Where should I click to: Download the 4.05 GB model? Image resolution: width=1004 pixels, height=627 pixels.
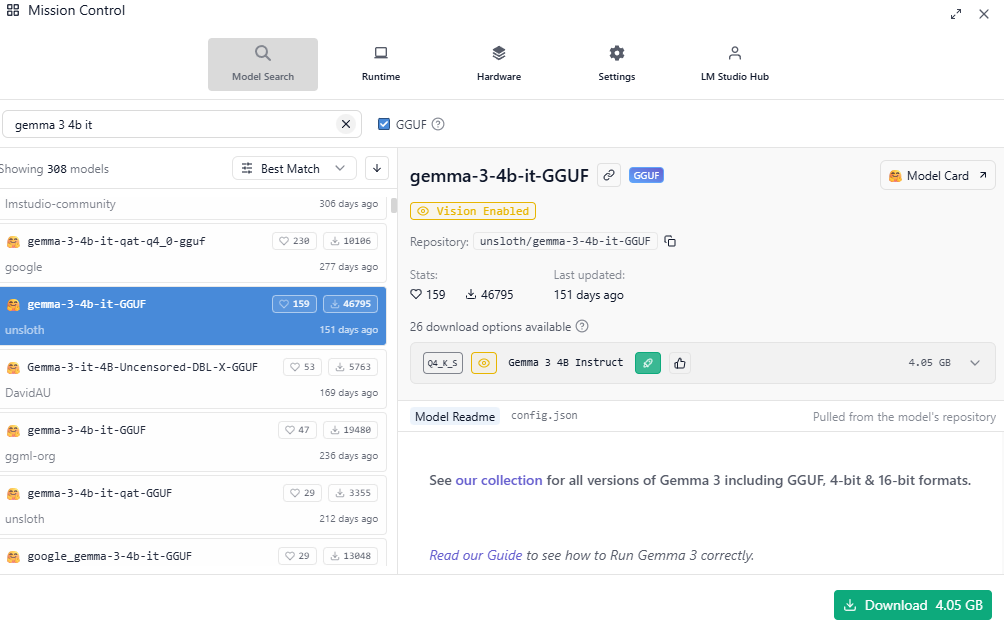[x=912, y=605]
